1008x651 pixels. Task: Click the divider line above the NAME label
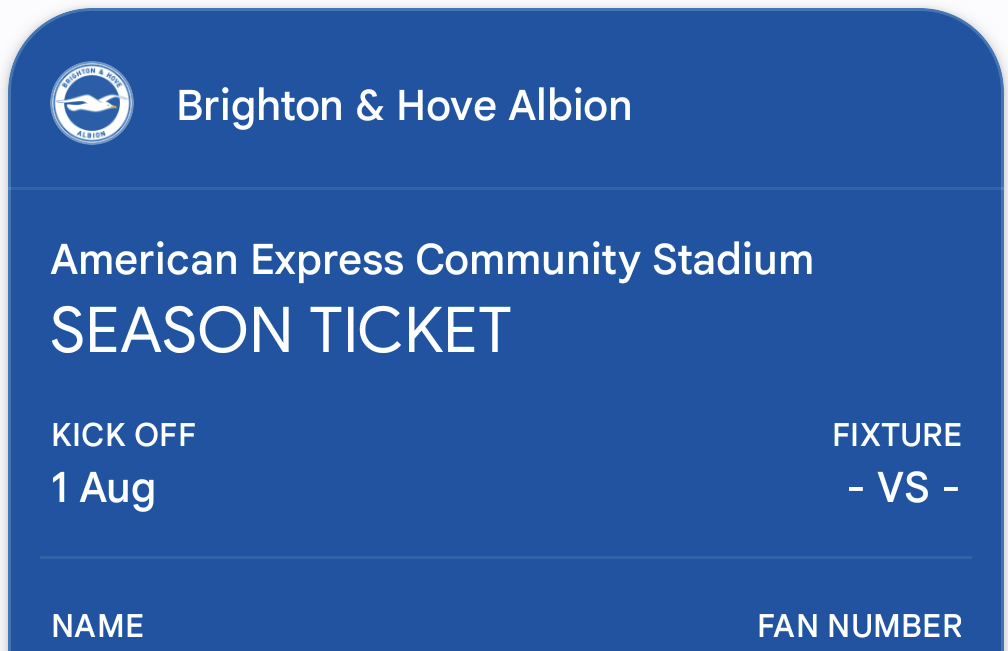(506, 557)
